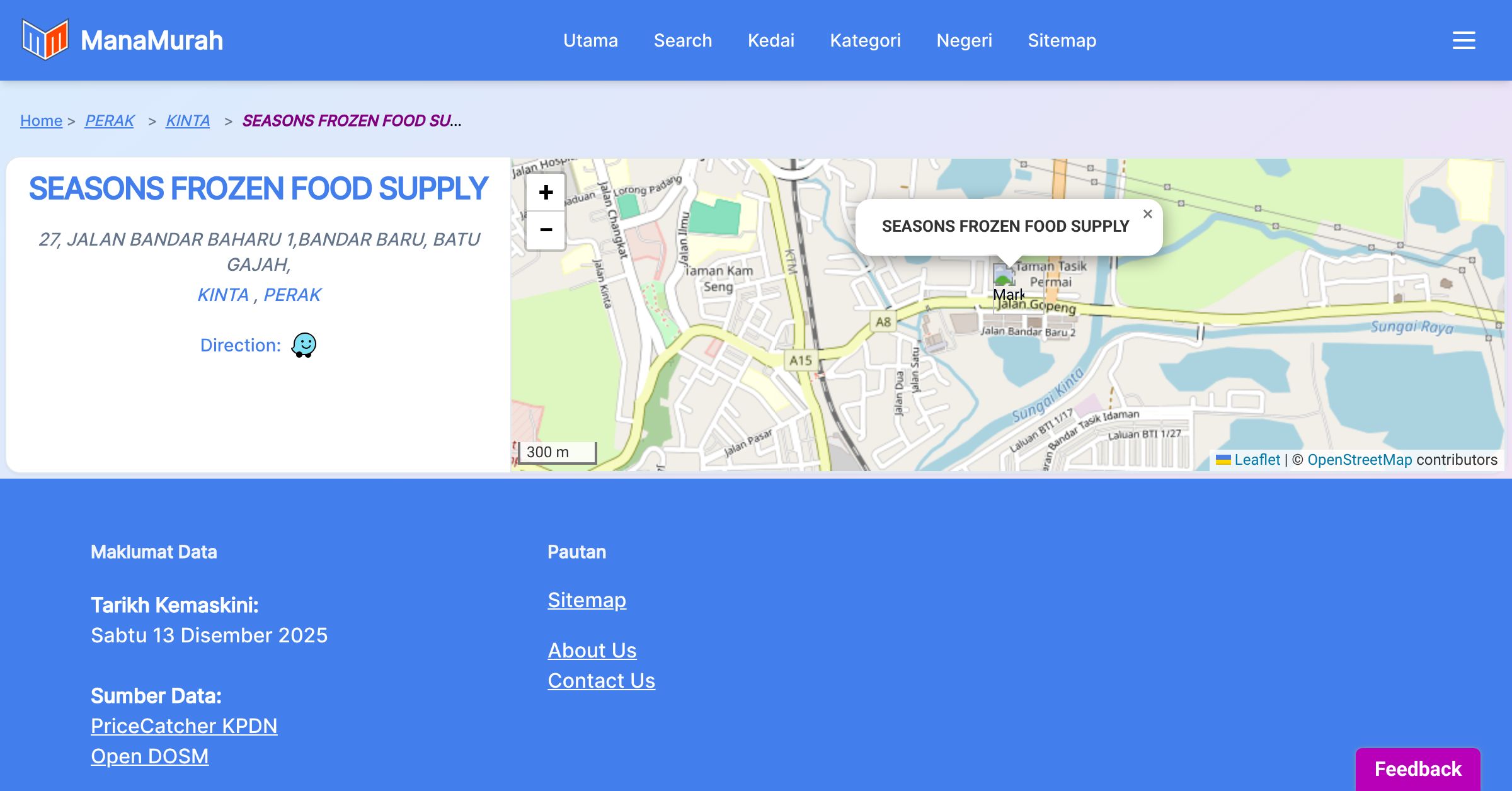Open Waze direction icon
The image size is (1512, 791).
point(304,345)
